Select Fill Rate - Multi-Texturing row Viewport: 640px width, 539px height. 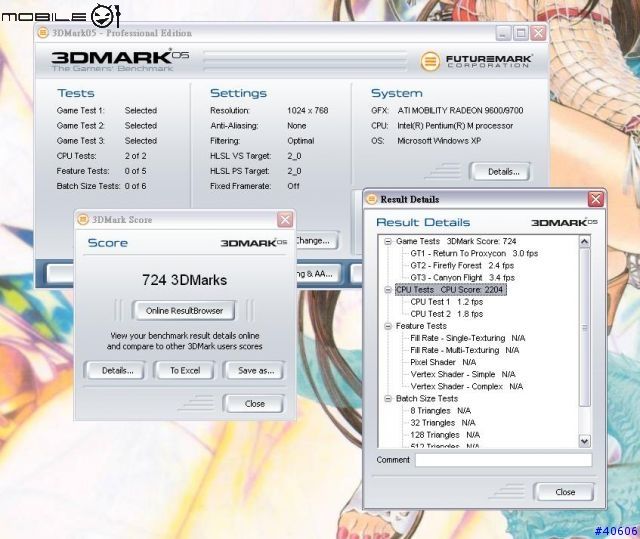click(464, 350)
